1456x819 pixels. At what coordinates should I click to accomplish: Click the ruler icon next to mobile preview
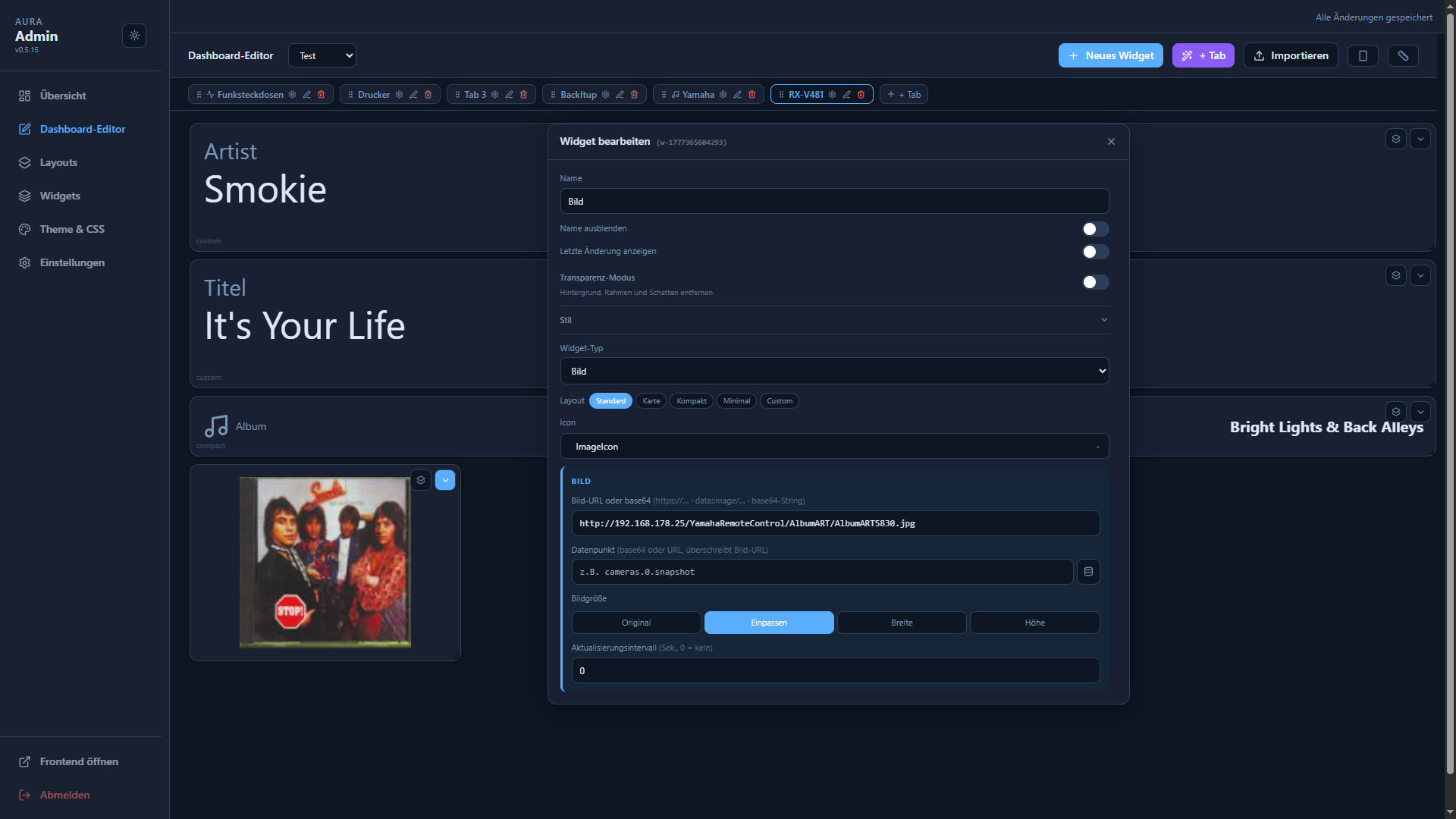point(1403,55)
